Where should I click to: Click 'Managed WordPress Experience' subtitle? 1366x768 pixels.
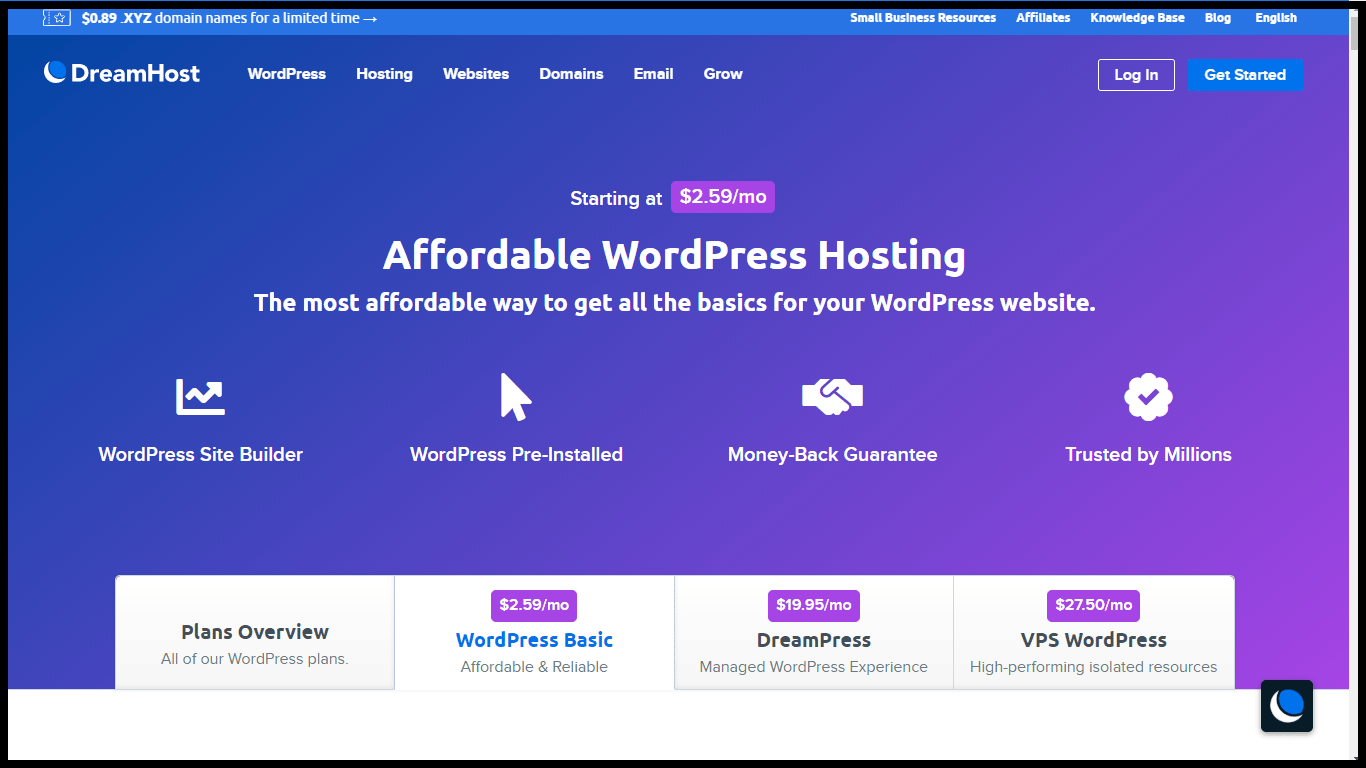(x=814, y=667)
